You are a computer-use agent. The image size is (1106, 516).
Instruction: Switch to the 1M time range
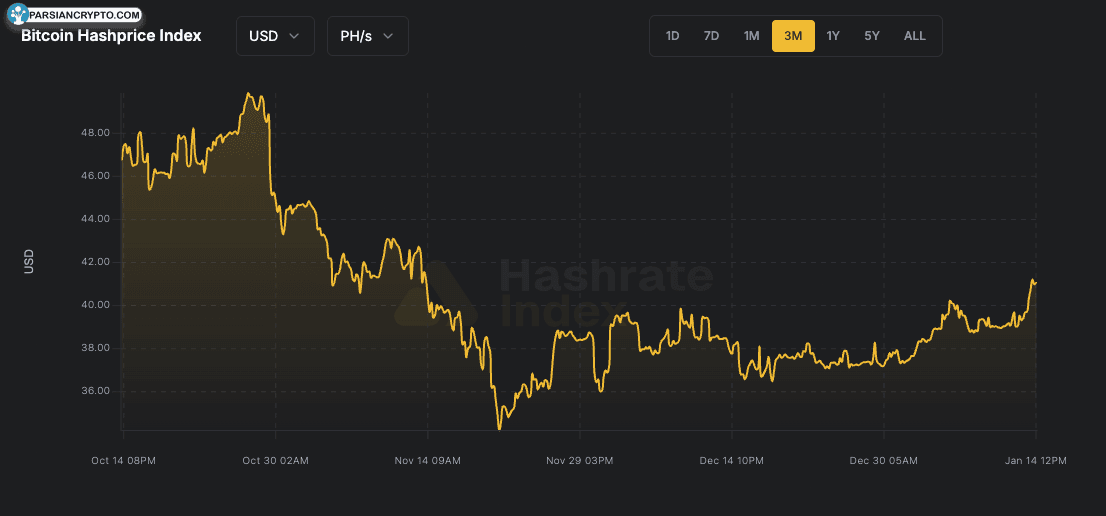[x=751, y=36]
